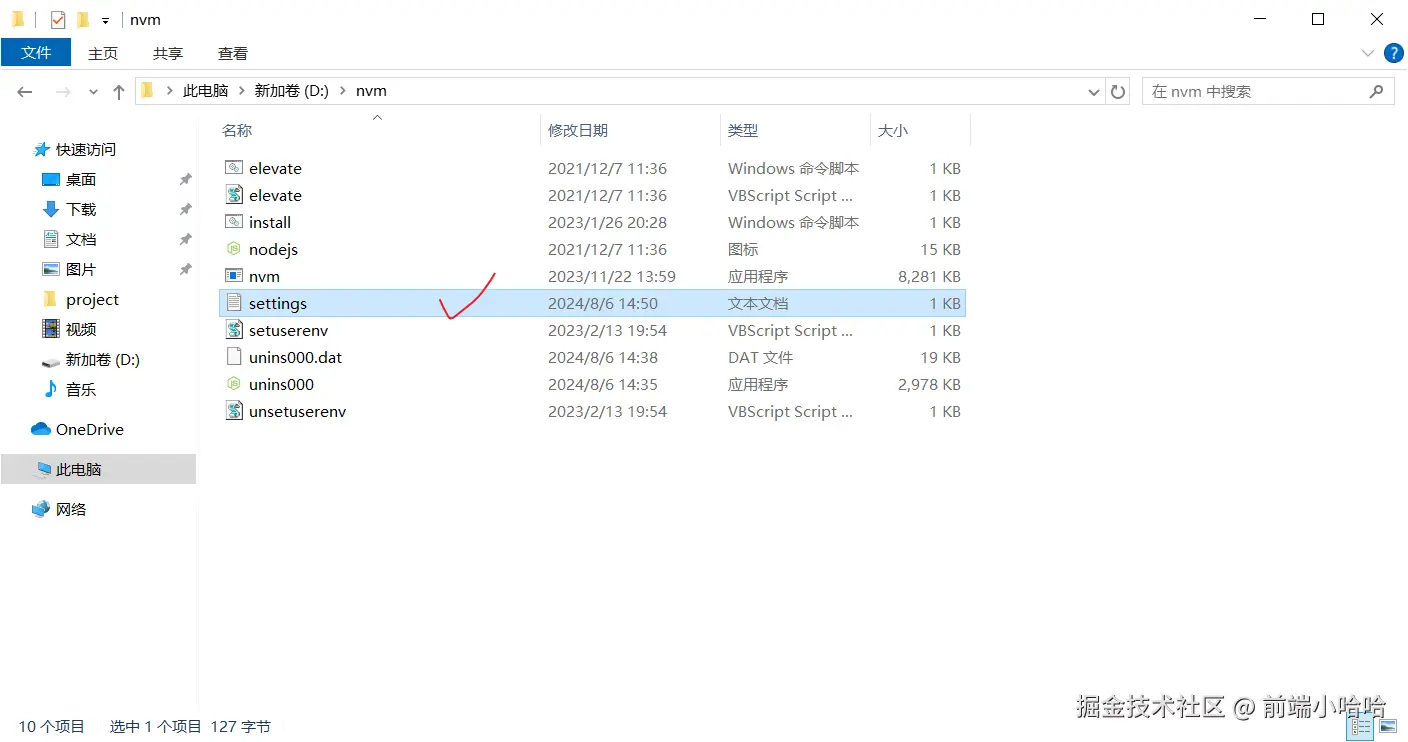The image size is (1408, 742).
Task: Open the nvm application
Action: tap(263, 275)
